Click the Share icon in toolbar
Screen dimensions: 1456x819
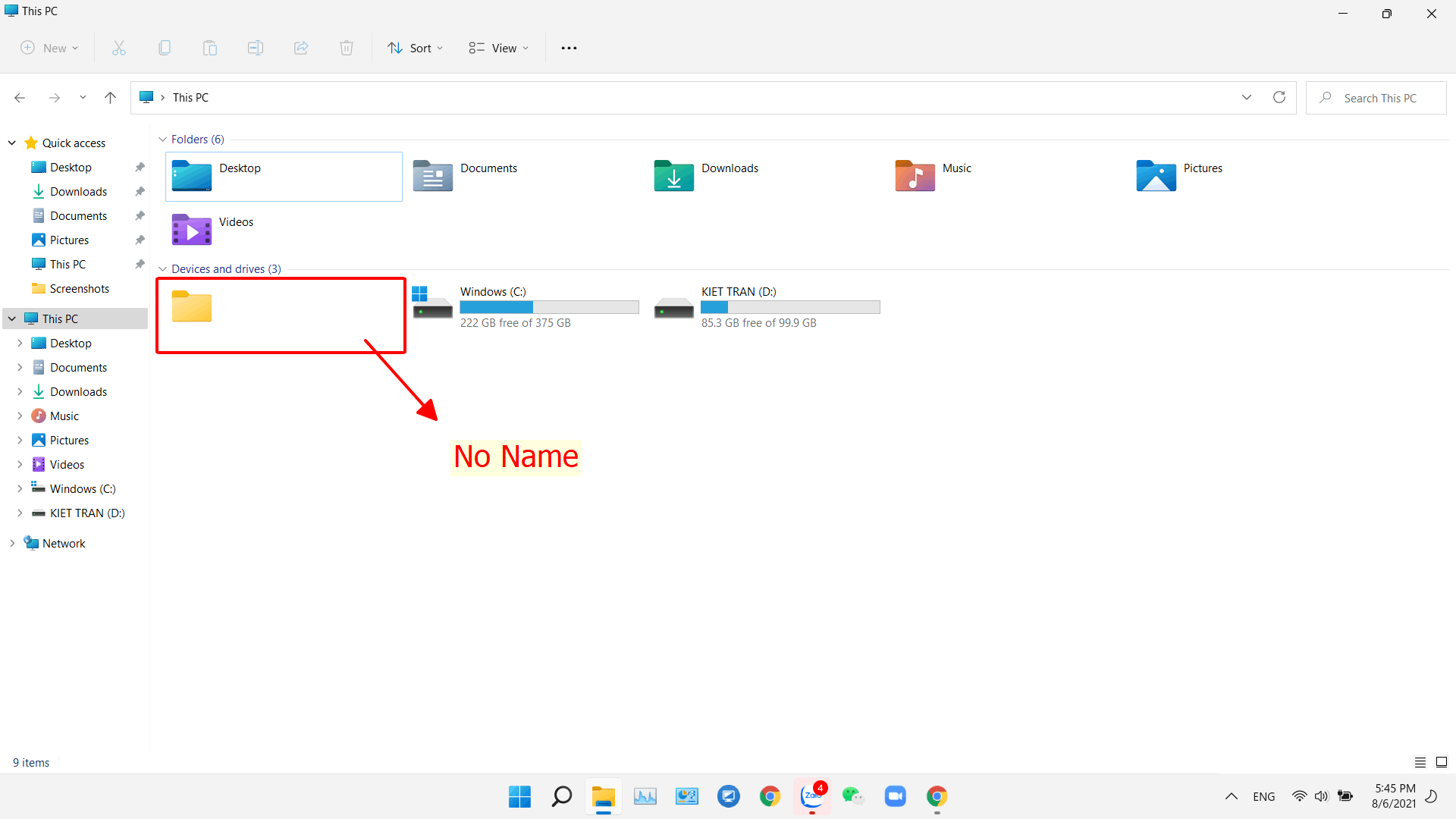pos(301,48)
